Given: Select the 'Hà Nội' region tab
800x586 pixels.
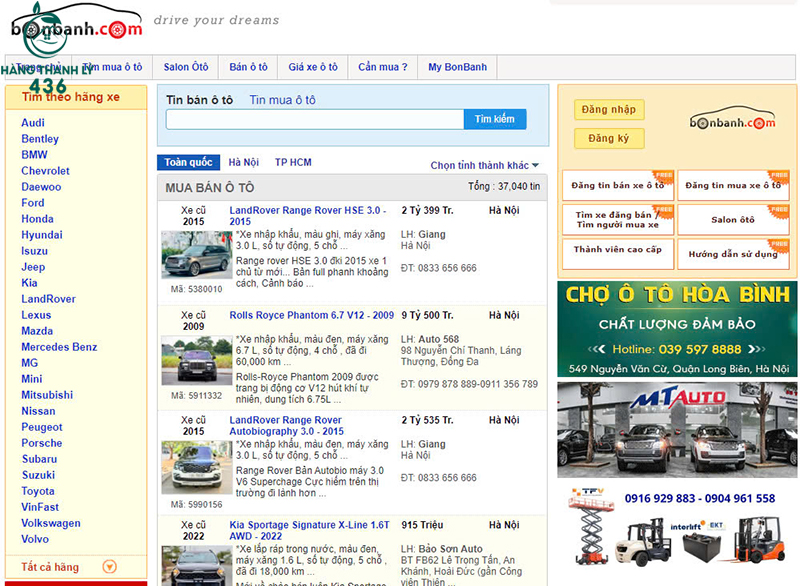Looking at the screenshot, I should (x=243, y=162).
